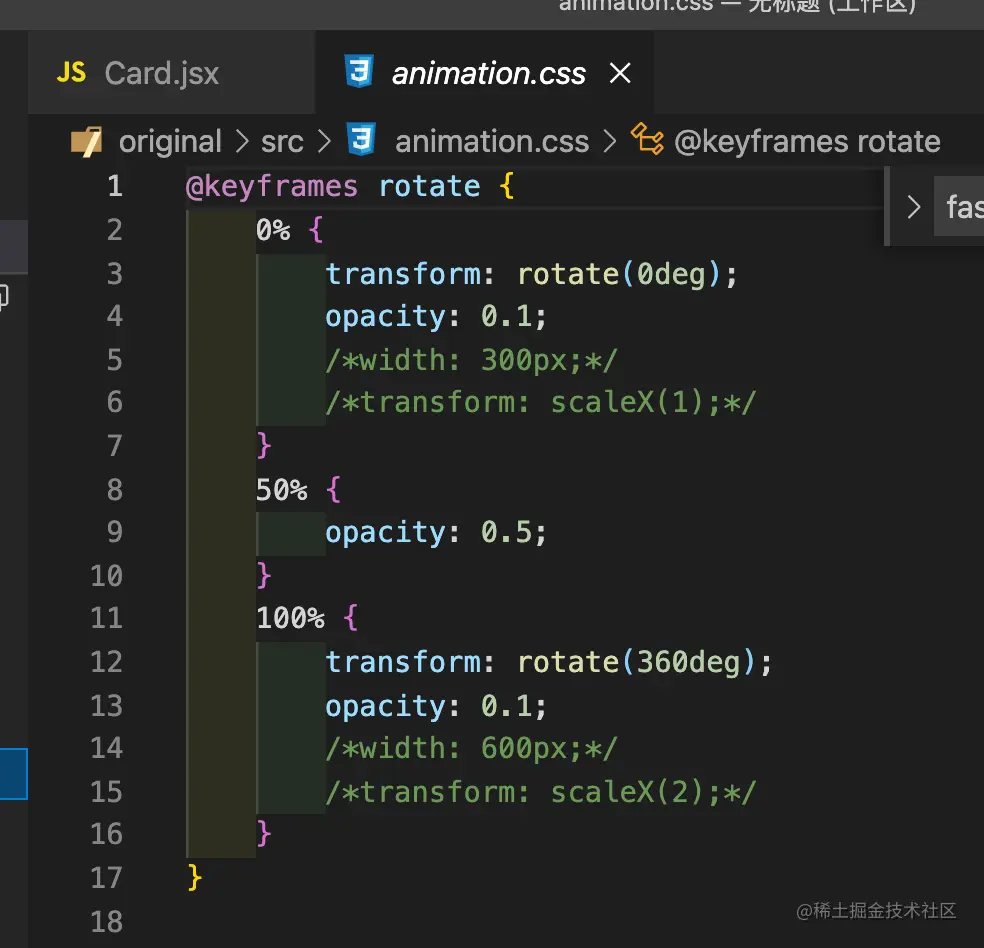This screenshot has width=984, height=948.
Task: Focus the find input showing 'fas'
Action: click(x=959, y=206)
